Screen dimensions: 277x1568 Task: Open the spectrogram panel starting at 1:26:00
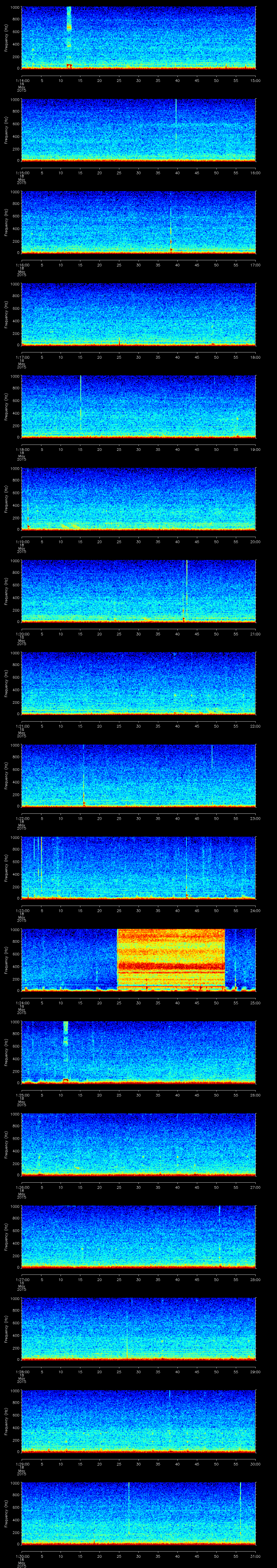[139, 1144]
